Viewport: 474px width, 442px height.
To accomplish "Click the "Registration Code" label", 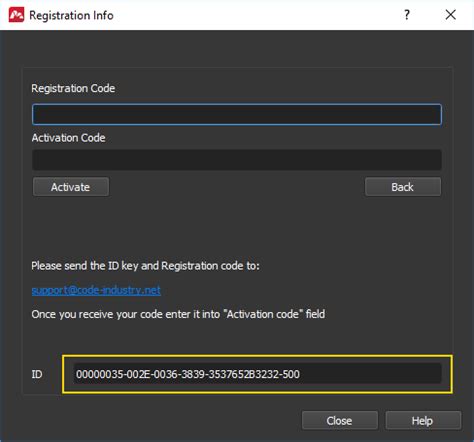I will click(73, 88).
